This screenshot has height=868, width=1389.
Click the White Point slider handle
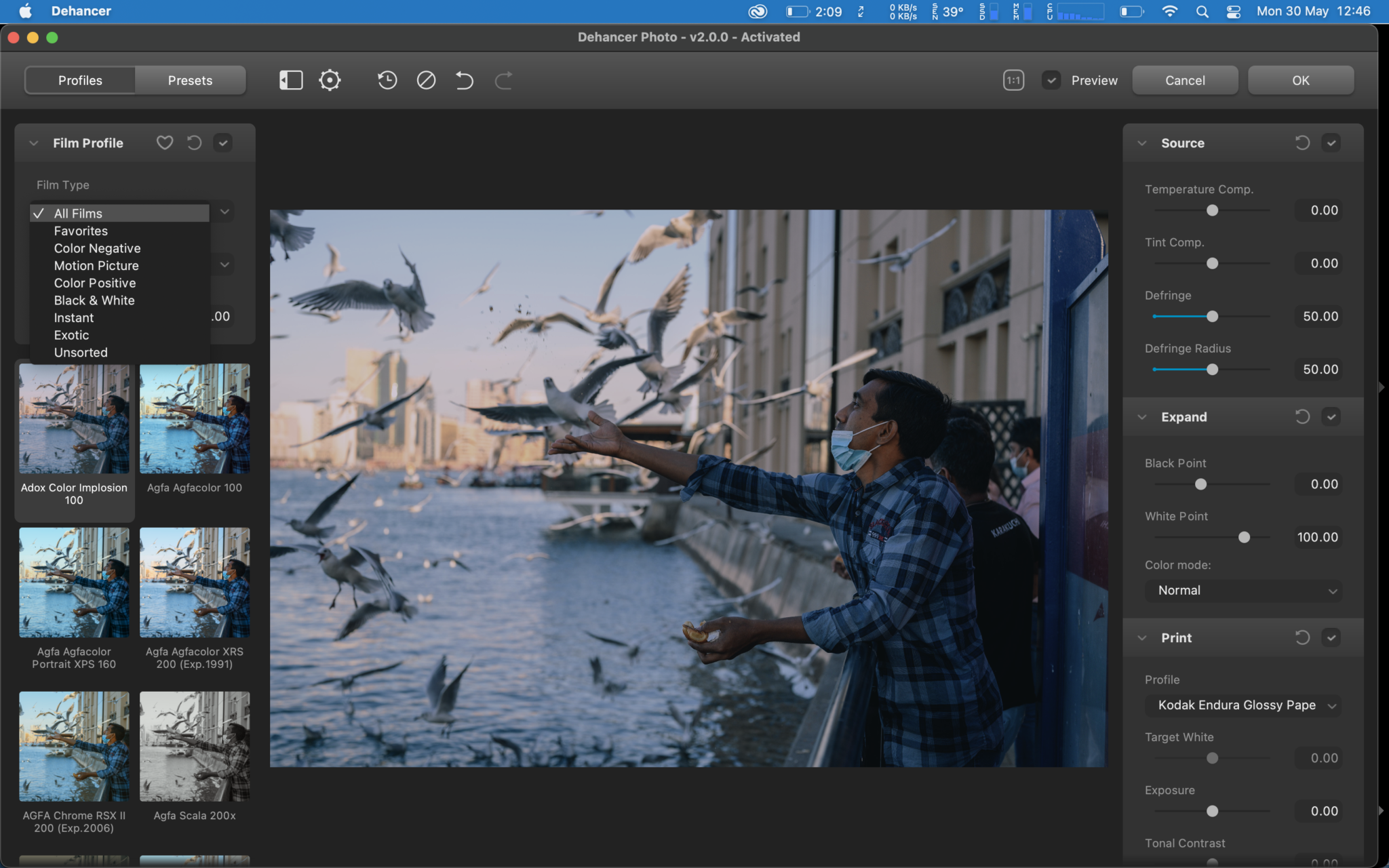(1244, 537)
